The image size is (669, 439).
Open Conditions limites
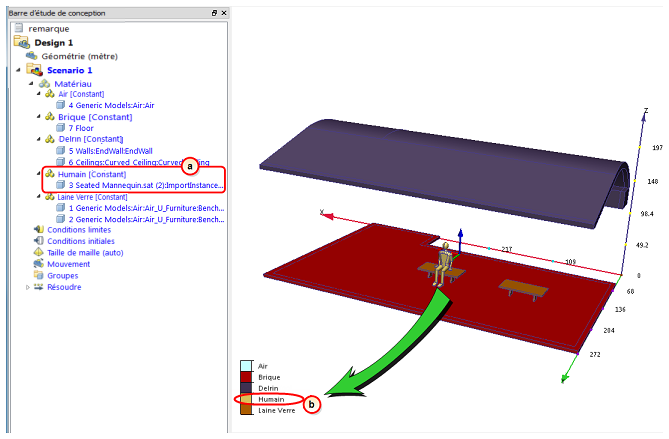(x=79, y=230)
